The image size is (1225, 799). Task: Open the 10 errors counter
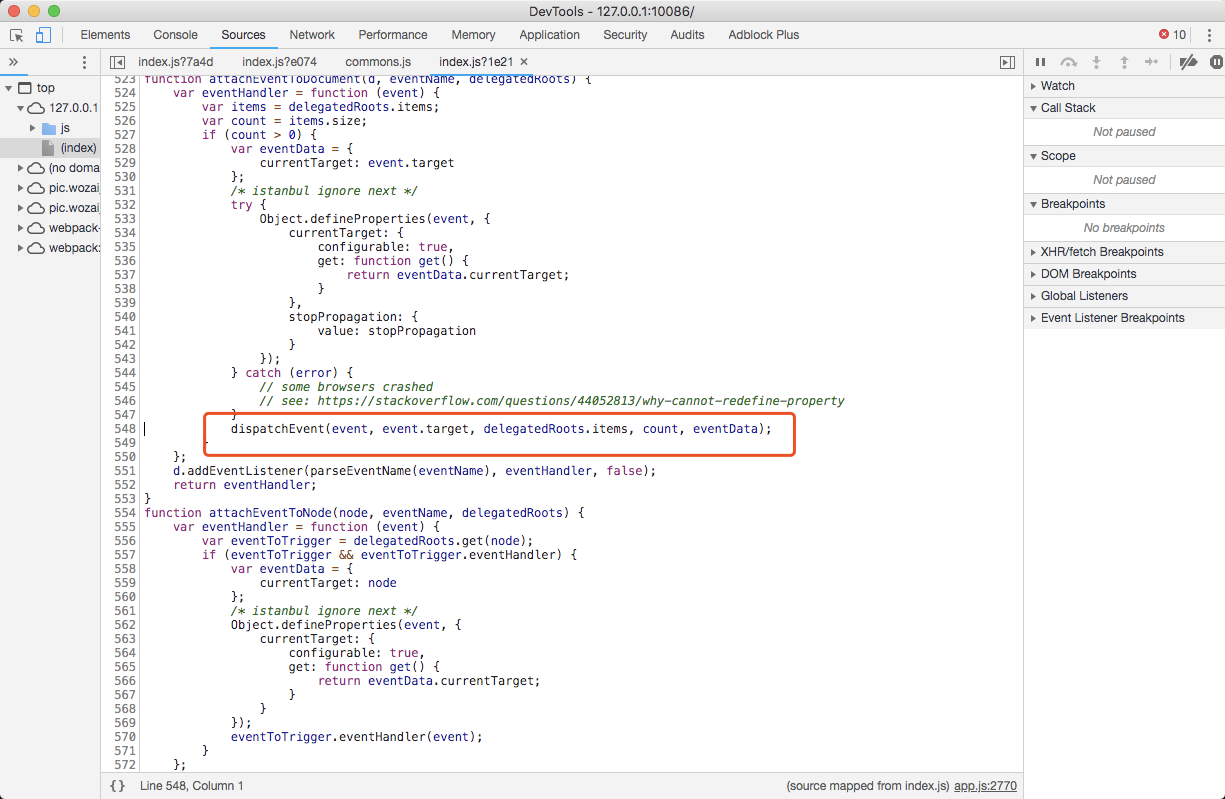(x=1172, y=35)
